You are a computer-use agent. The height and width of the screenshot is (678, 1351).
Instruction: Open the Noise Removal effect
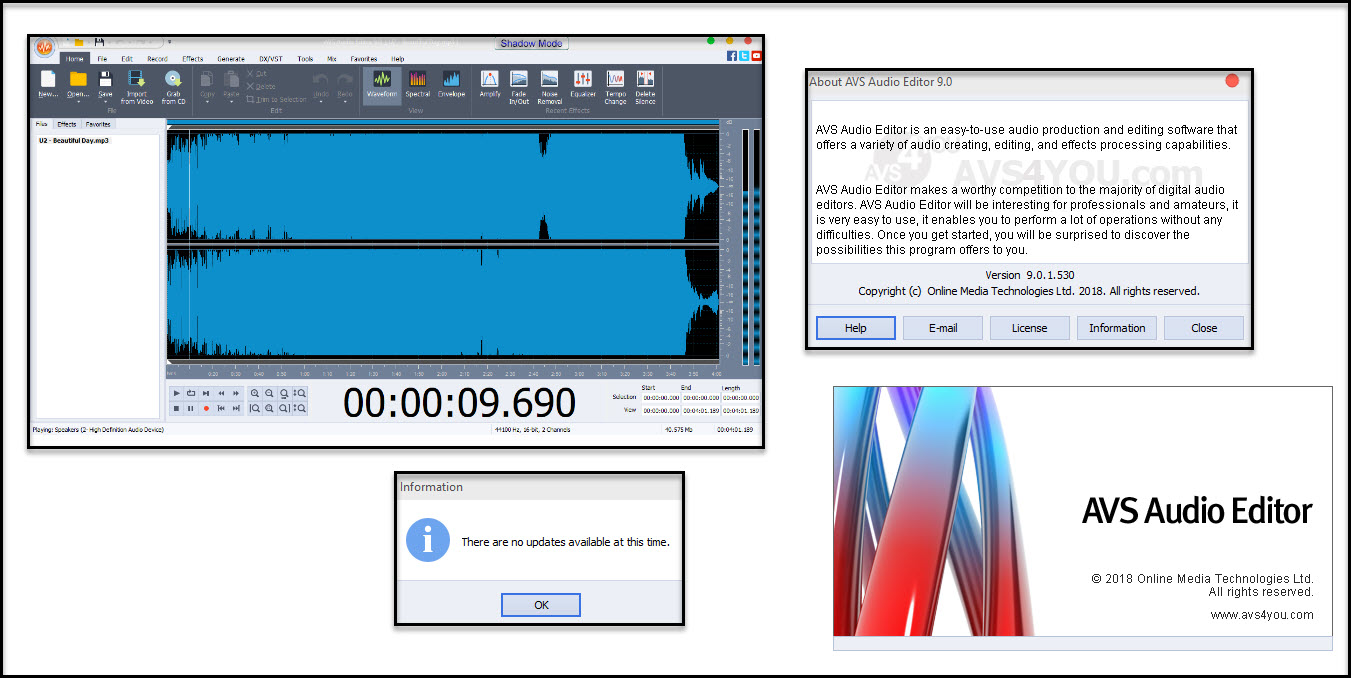coord(549,86)
